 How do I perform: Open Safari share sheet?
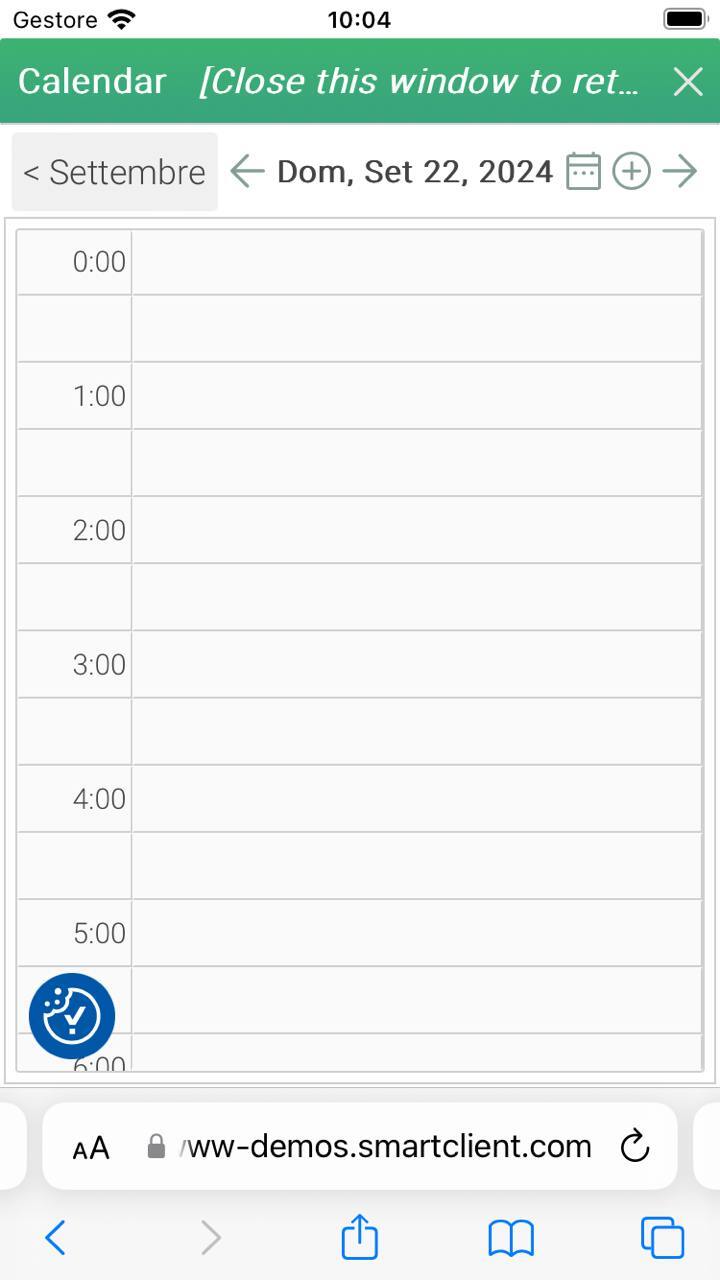(360, 1238)
